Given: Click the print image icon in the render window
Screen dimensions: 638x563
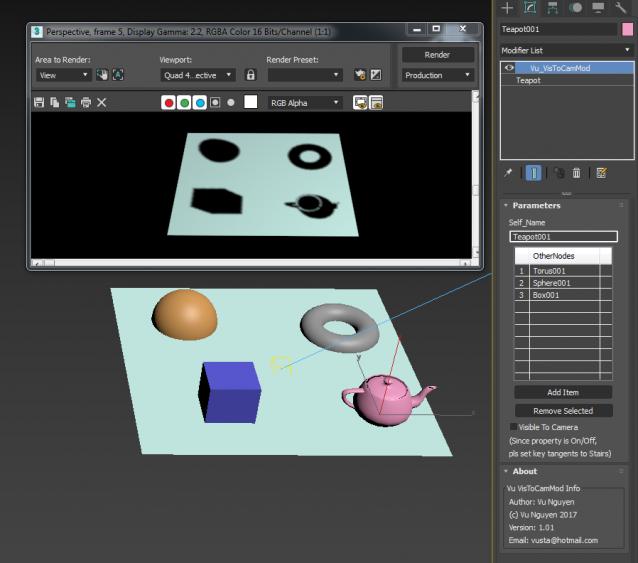Looking at the screenshot, I should pos(85,102).
